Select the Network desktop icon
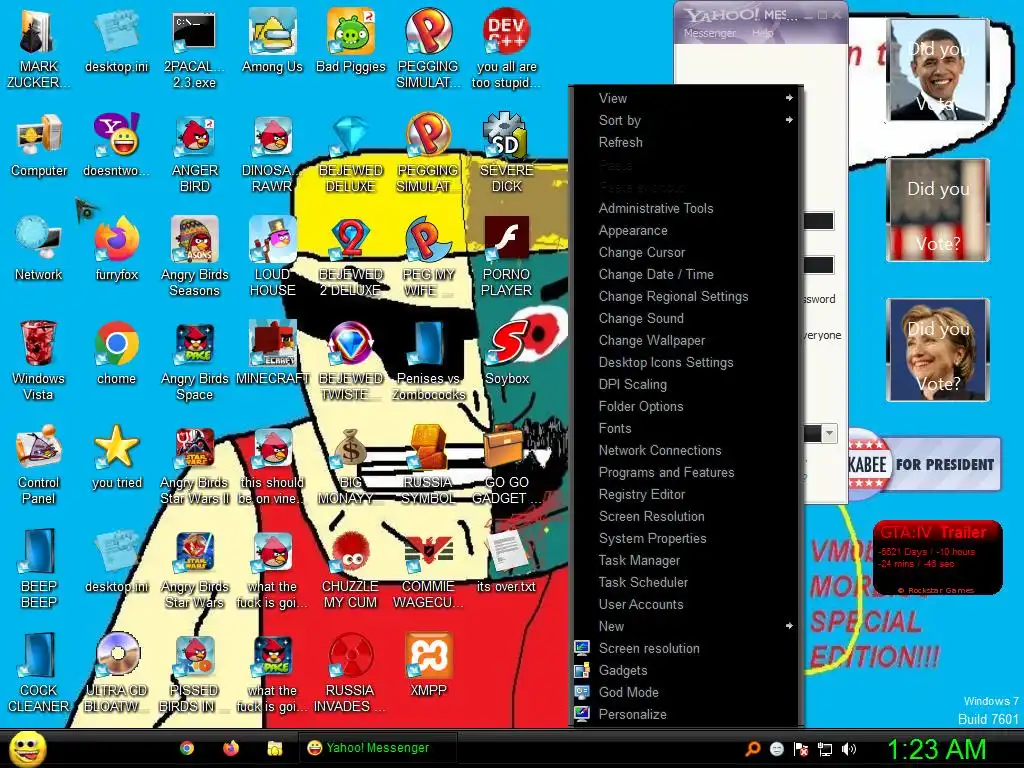 coord(39,249)
